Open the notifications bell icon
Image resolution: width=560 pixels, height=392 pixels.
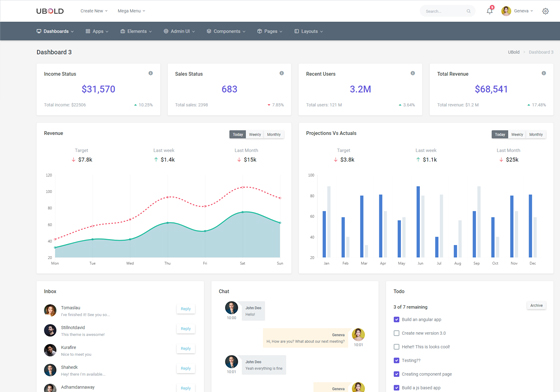tap(489, 11)
